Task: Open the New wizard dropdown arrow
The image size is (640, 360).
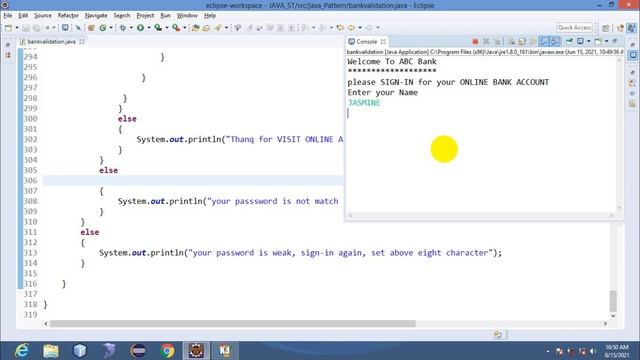Action: click(17, 28)
